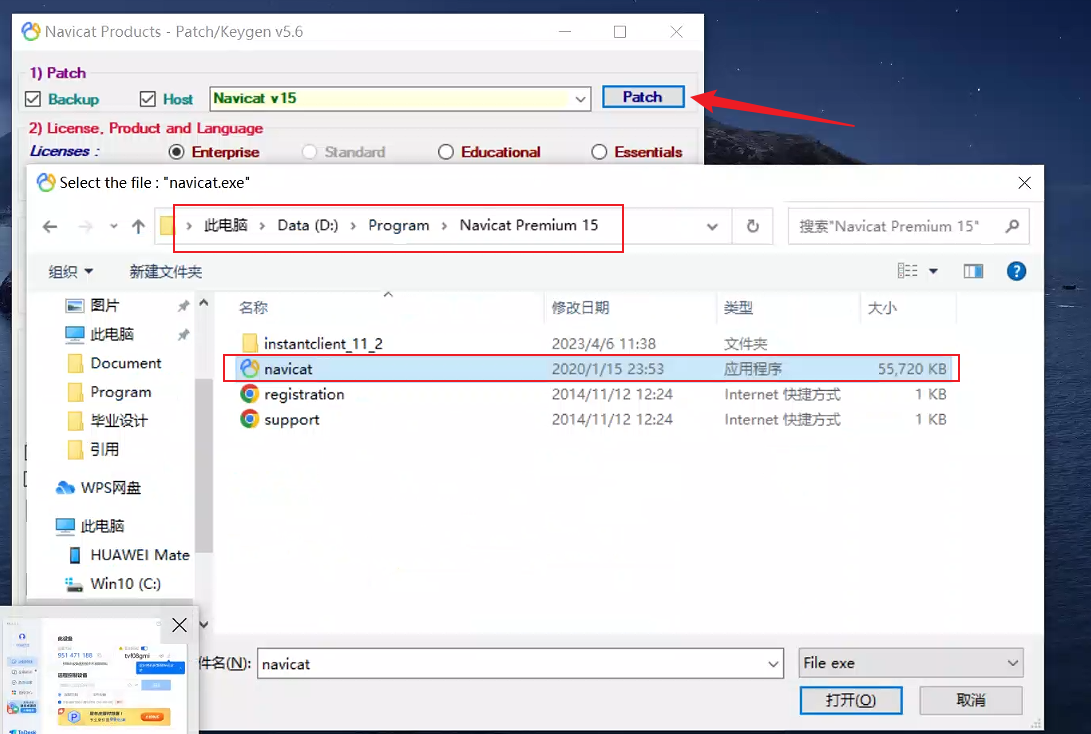The image size is (1091, 734).
Task: Click 此电脑 in the address breadcrumb
Action: coord(225,225)
